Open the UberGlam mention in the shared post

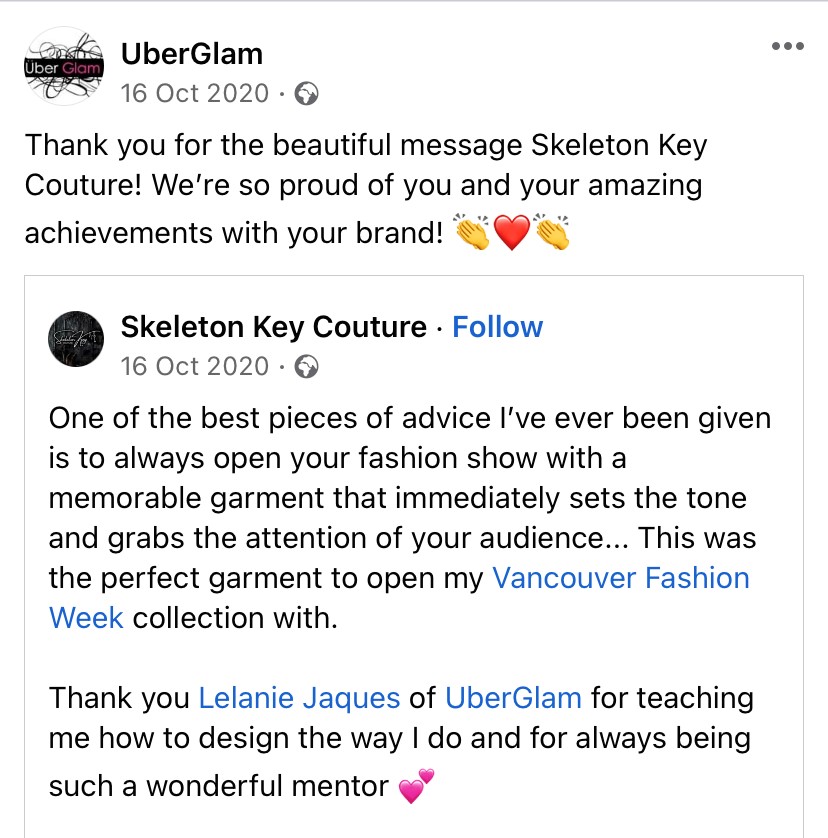513,697
